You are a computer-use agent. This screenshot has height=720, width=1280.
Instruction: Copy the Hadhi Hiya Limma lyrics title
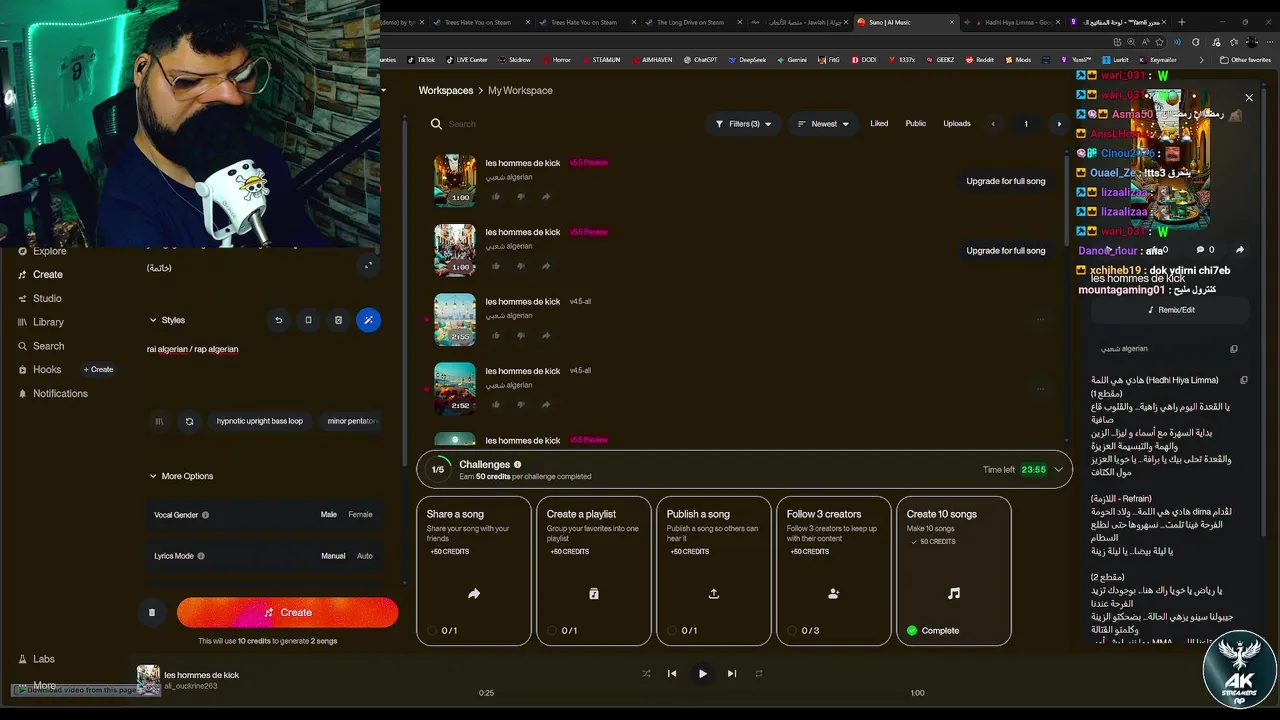1244,380
